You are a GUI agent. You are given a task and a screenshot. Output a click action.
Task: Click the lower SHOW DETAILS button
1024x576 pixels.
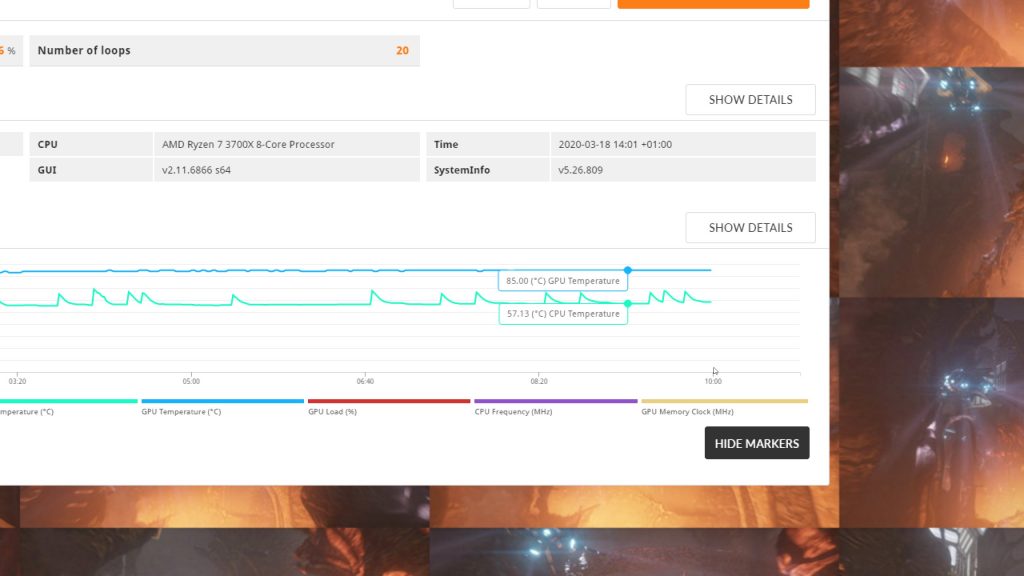[750, 227]
